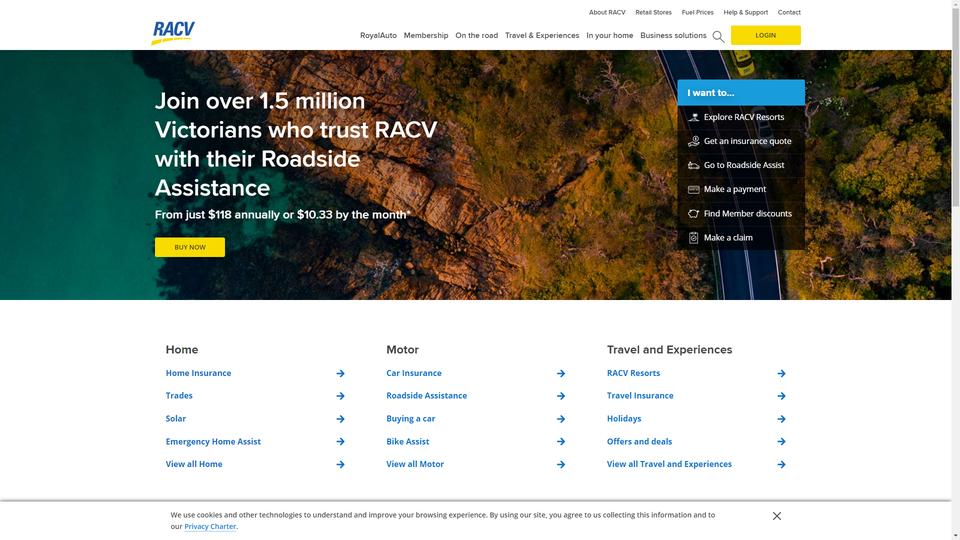This screenshot has width=960, height=540.
Task: Click the I want to... panel header
Action: click(741, 92)
